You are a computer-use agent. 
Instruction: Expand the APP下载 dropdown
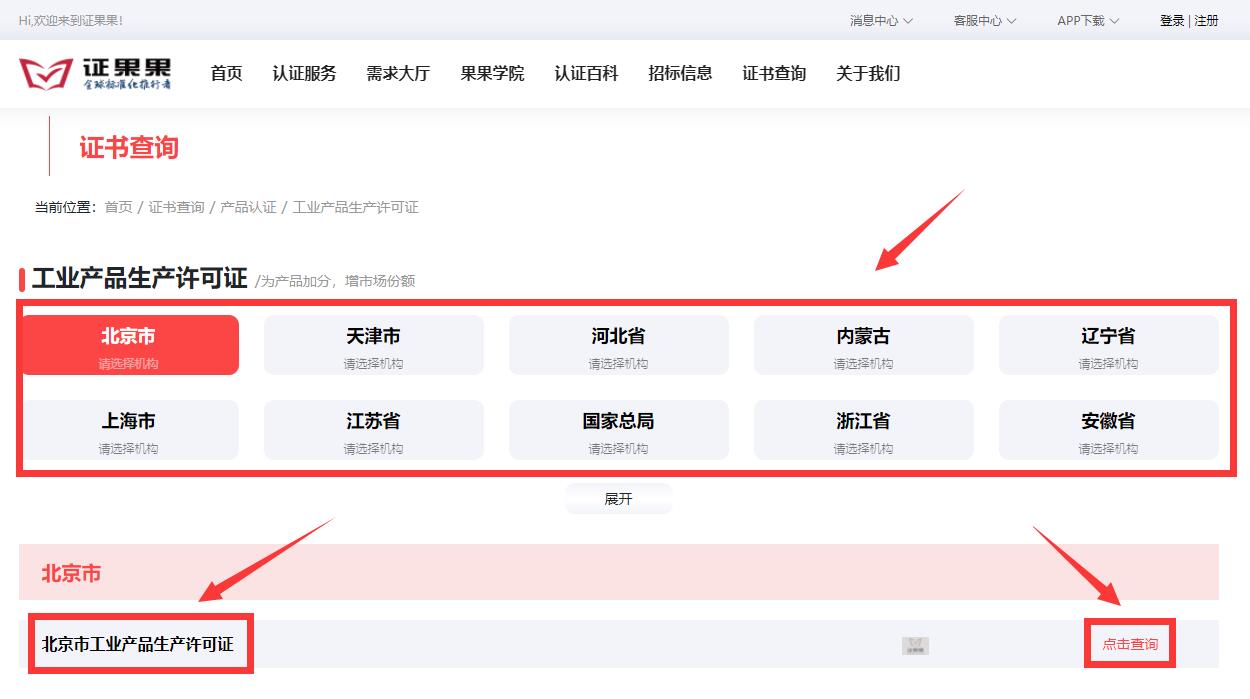[x=1084, y=19]
